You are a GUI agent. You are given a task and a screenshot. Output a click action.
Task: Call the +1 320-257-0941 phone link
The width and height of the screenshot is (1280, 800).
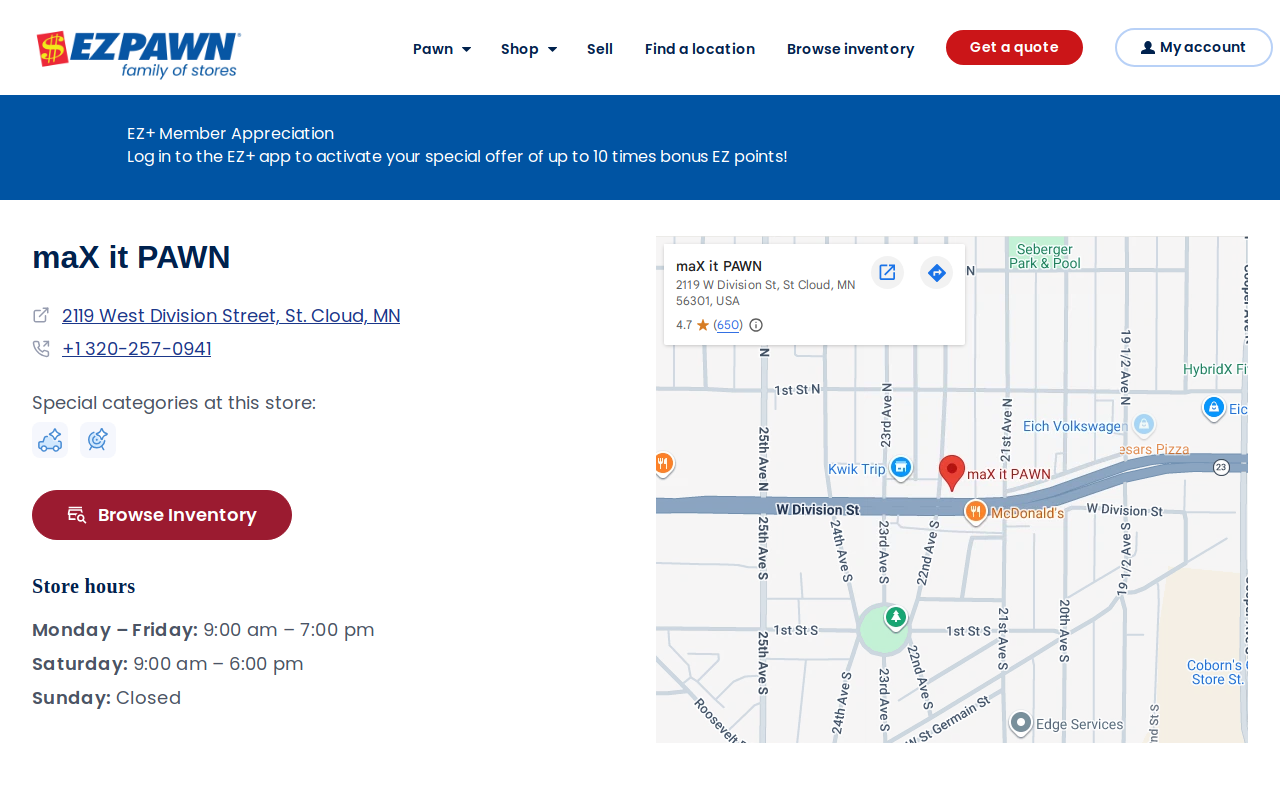(137, 349)
